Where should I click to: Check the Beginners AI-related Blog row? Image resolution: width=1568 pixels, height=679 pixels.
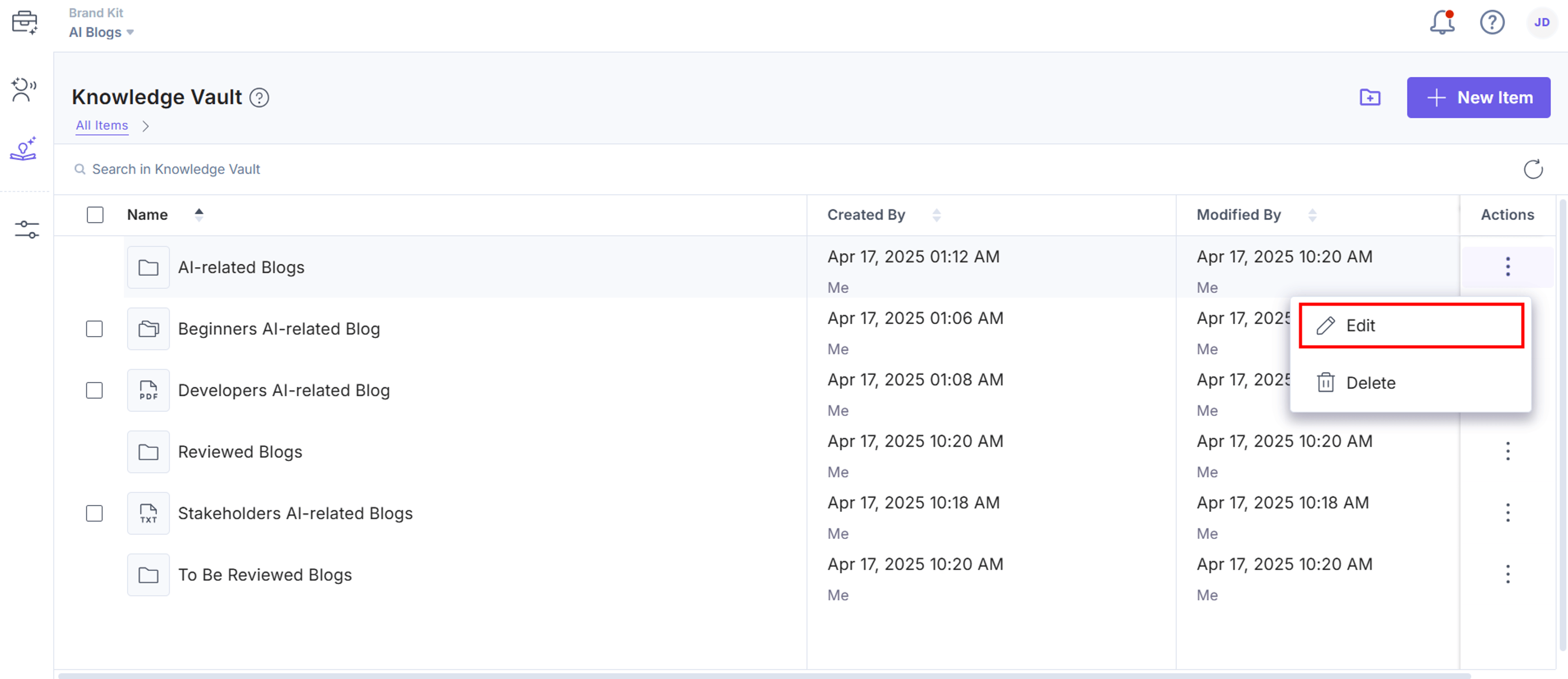click(x=94, y=329)
